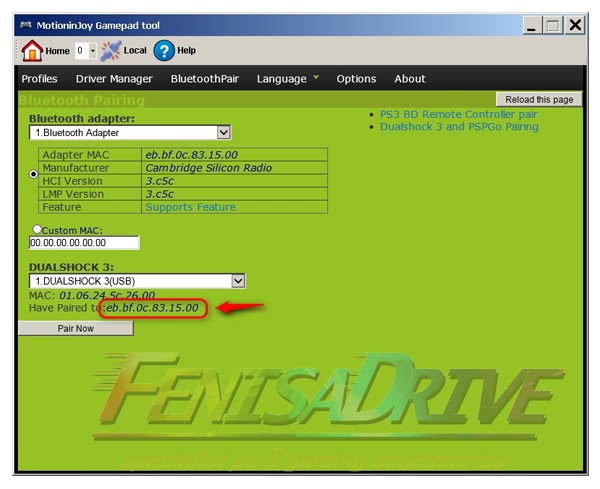
Task: Go to the BluetoothPair tab
Action: coord(205,79)
